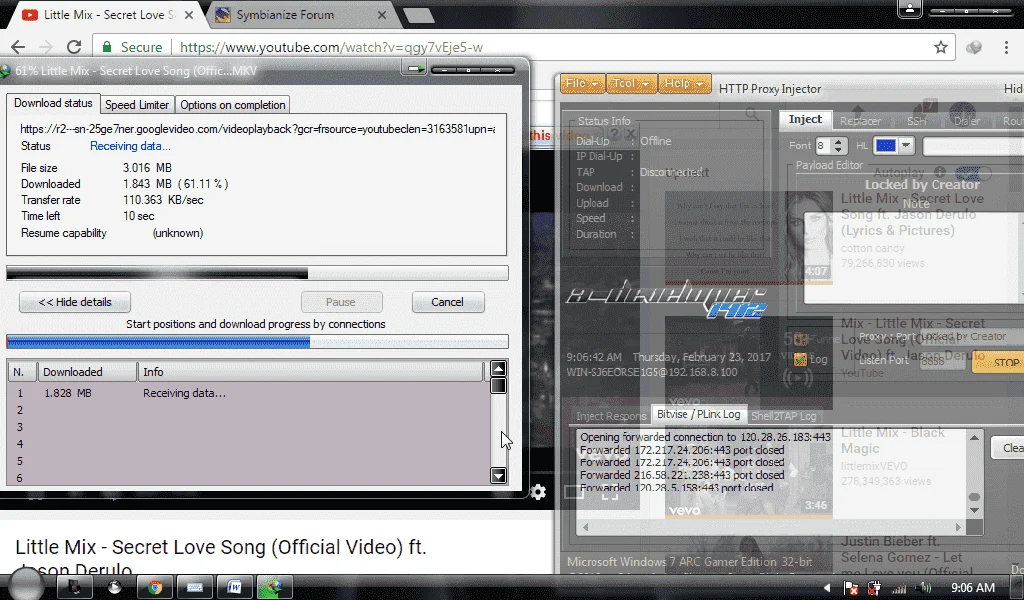Viewport: 1024px width, 600px height.
Task: Open the Inject Respons log tab
Action: pyautogui.click(x=611, y=416)
